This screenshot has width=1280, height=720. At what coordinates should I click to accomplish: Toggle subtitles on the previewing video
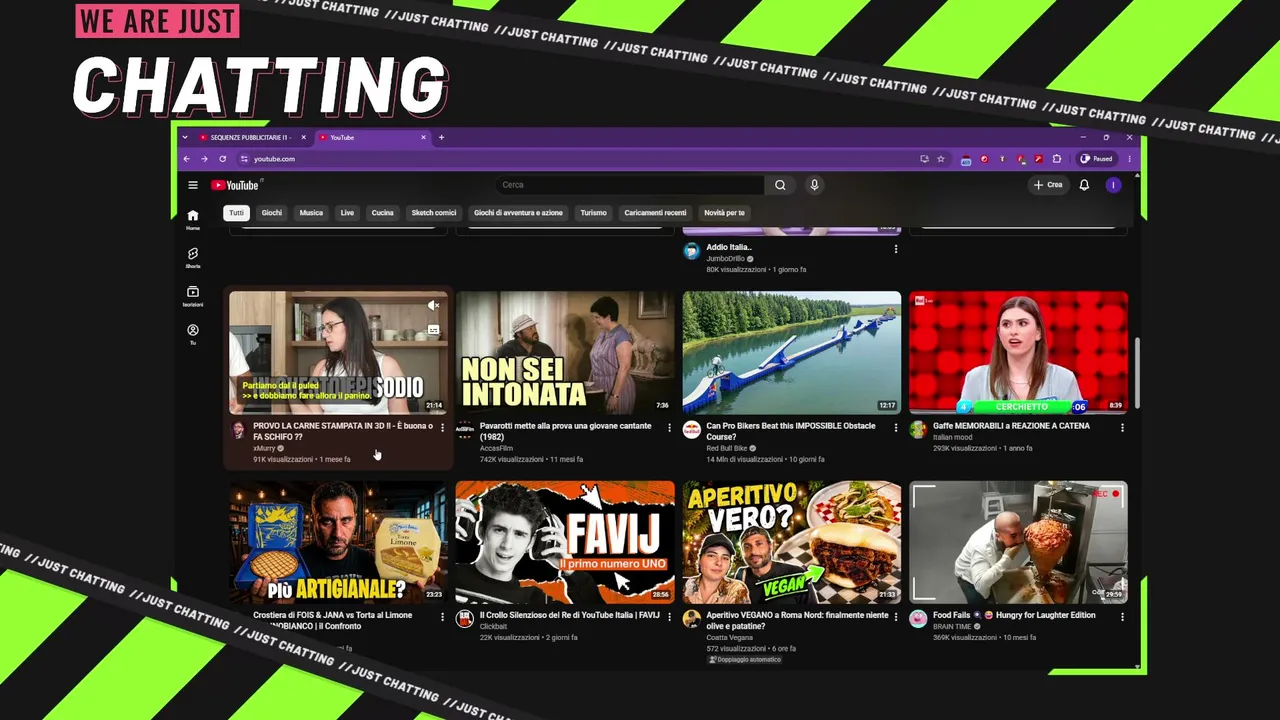433,329
